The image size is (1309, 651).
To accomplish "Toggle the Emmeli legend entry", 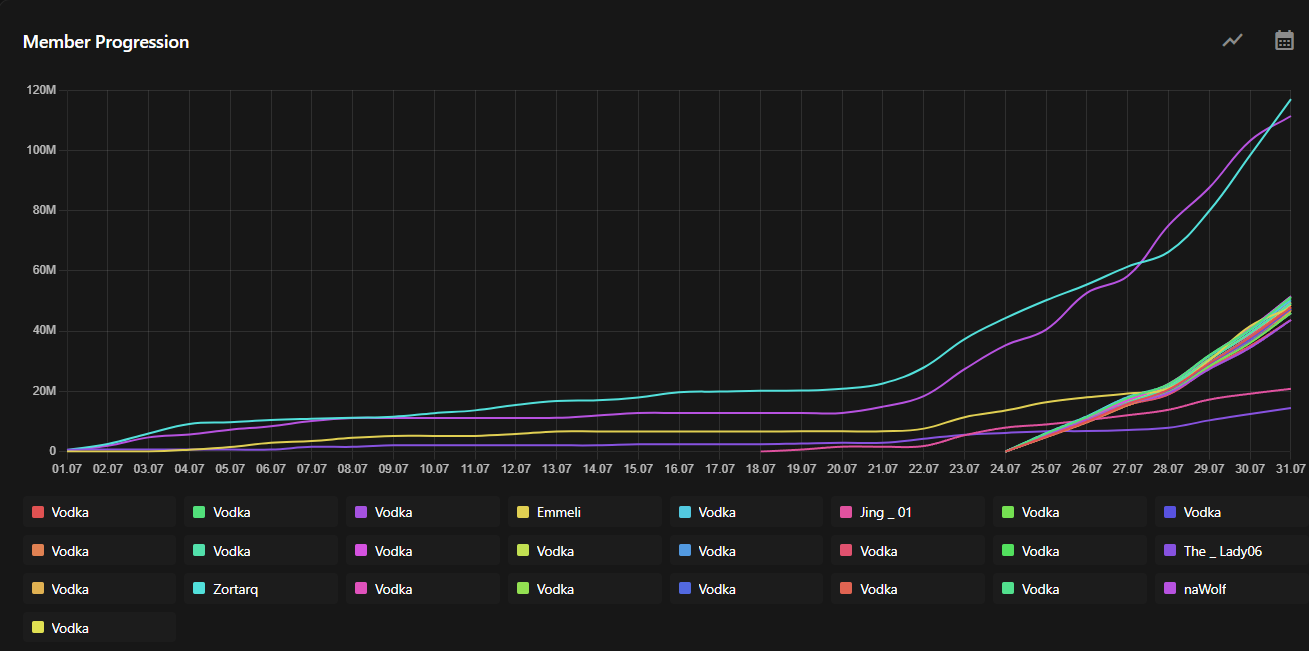I will 585,512.
